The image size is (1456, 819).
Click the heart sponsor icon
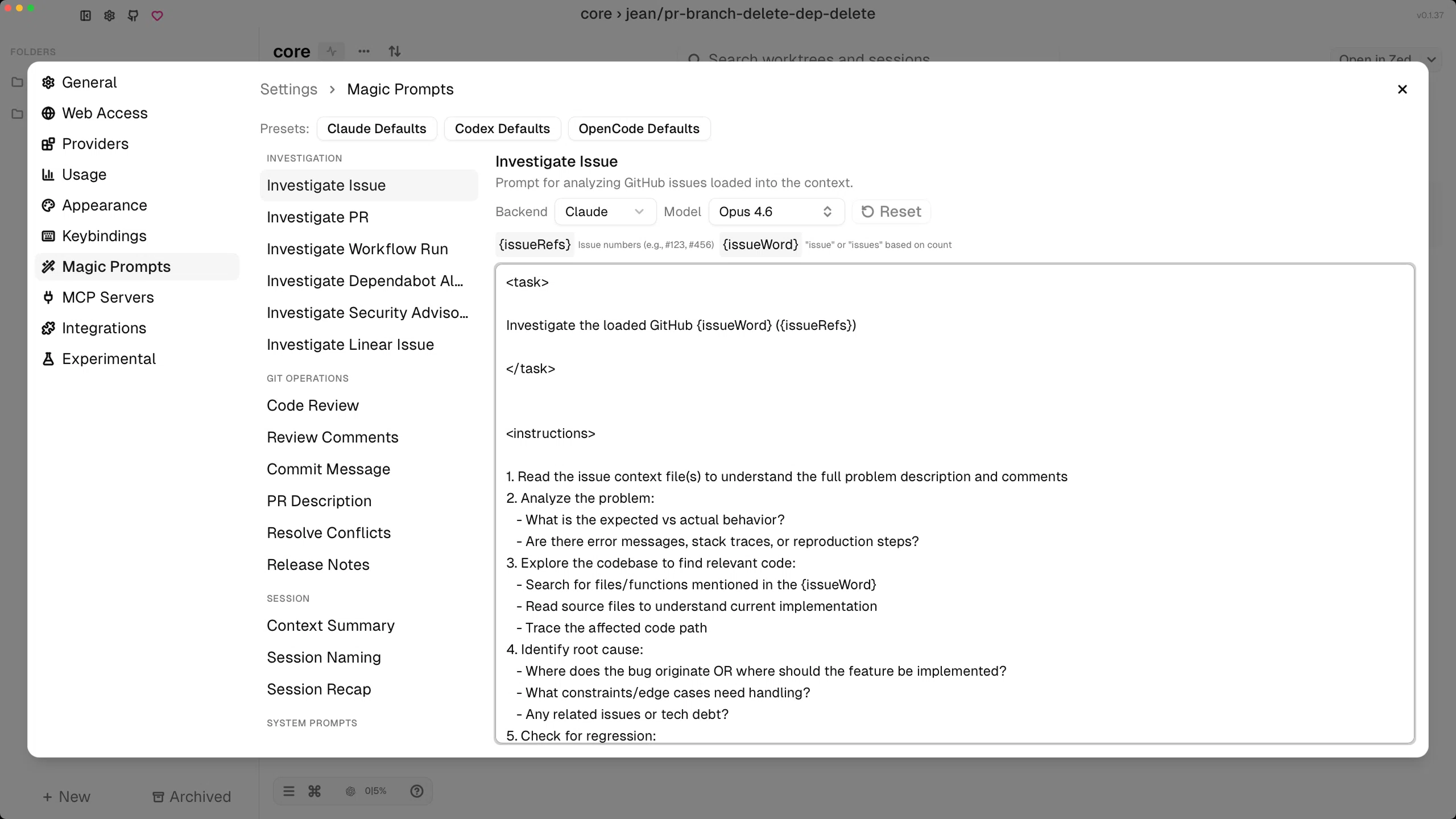[x=156, y=15]
